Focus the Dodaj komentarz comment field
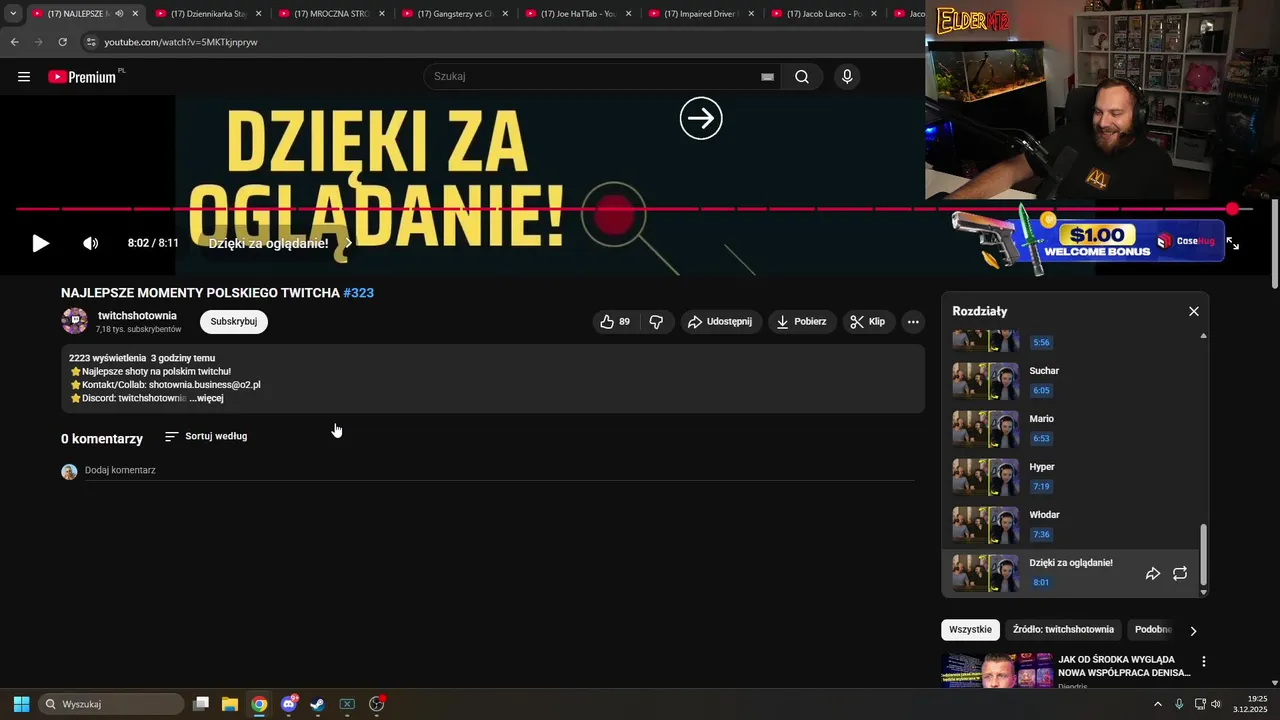 (x=499, y=470)
